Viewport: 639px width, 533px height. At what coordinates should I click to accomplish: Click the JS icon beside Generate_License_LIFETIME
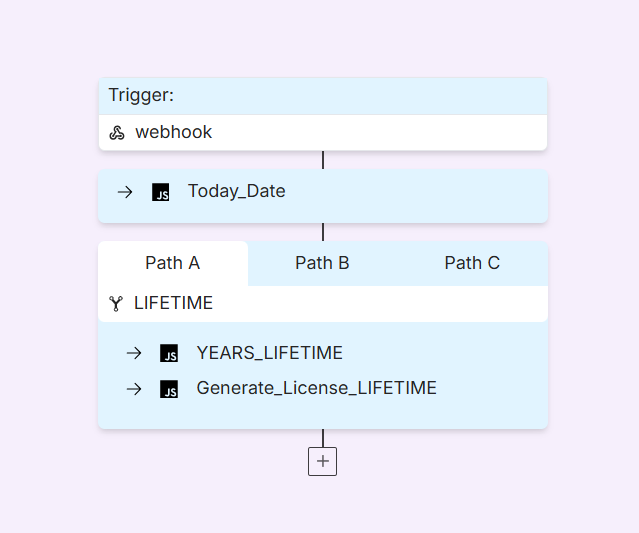click(x=169, y=389)
